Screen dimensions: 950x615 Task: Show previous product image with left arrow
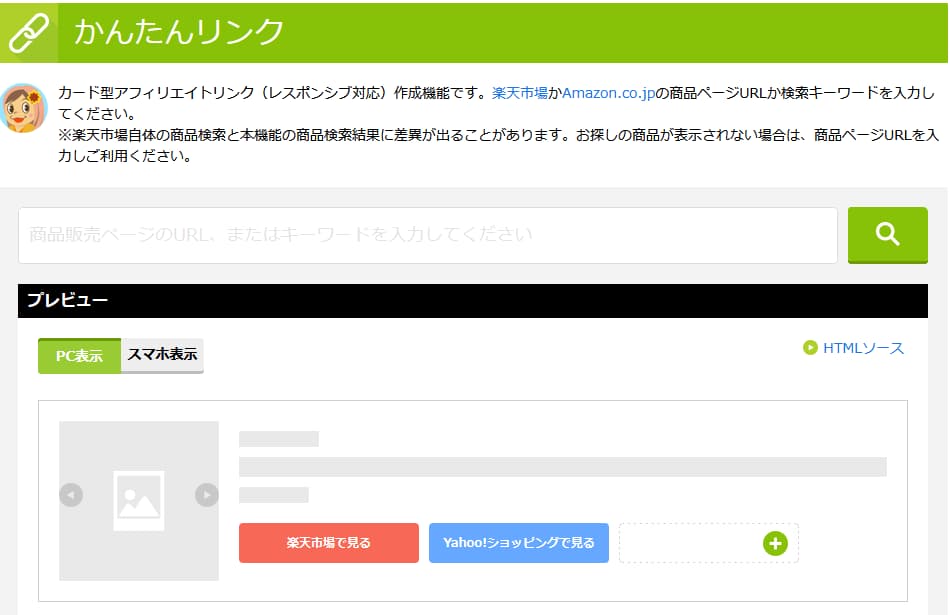tap(71, 495)
